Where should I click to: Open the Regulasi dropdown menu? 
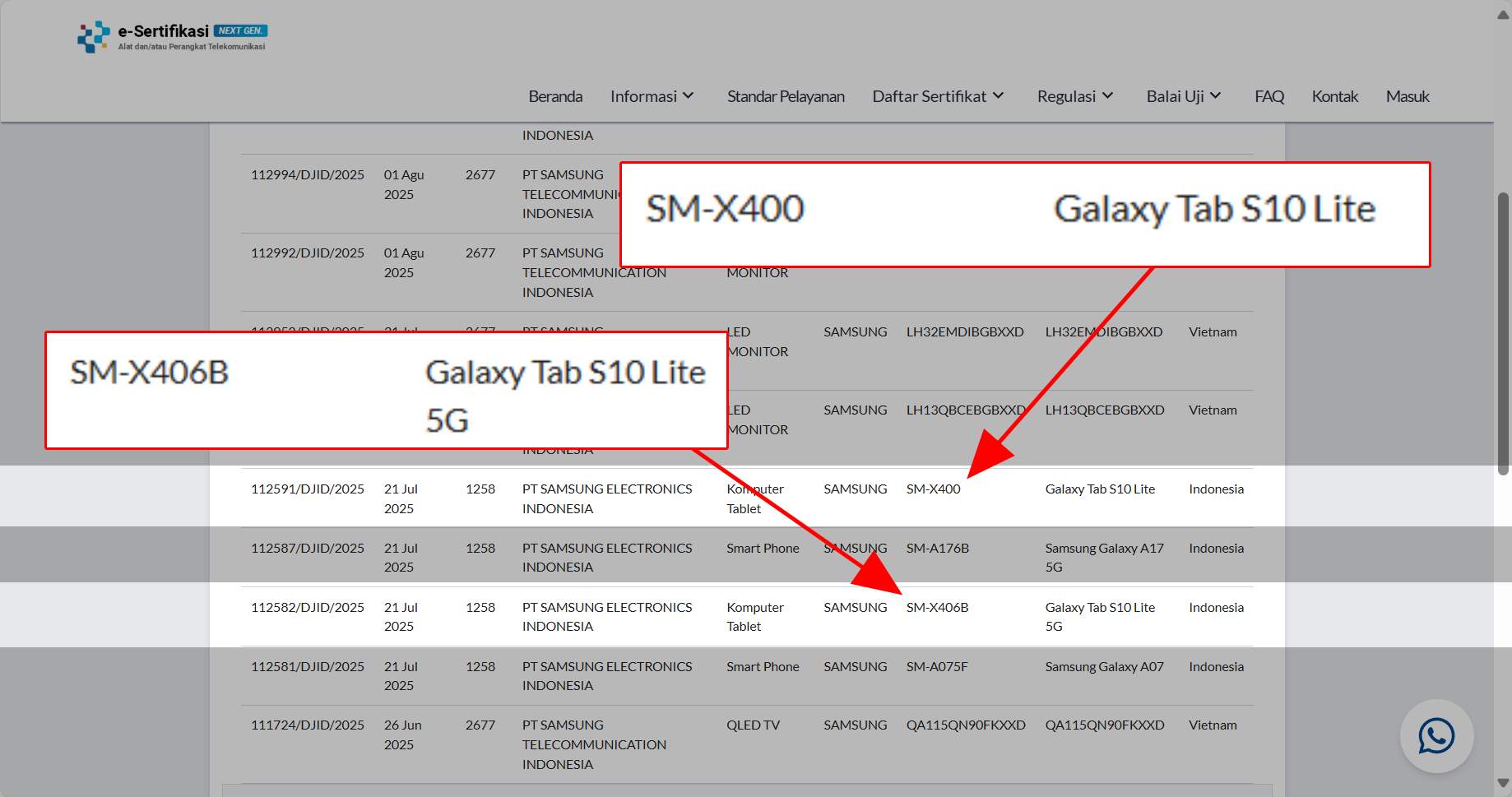(1075, 96)
